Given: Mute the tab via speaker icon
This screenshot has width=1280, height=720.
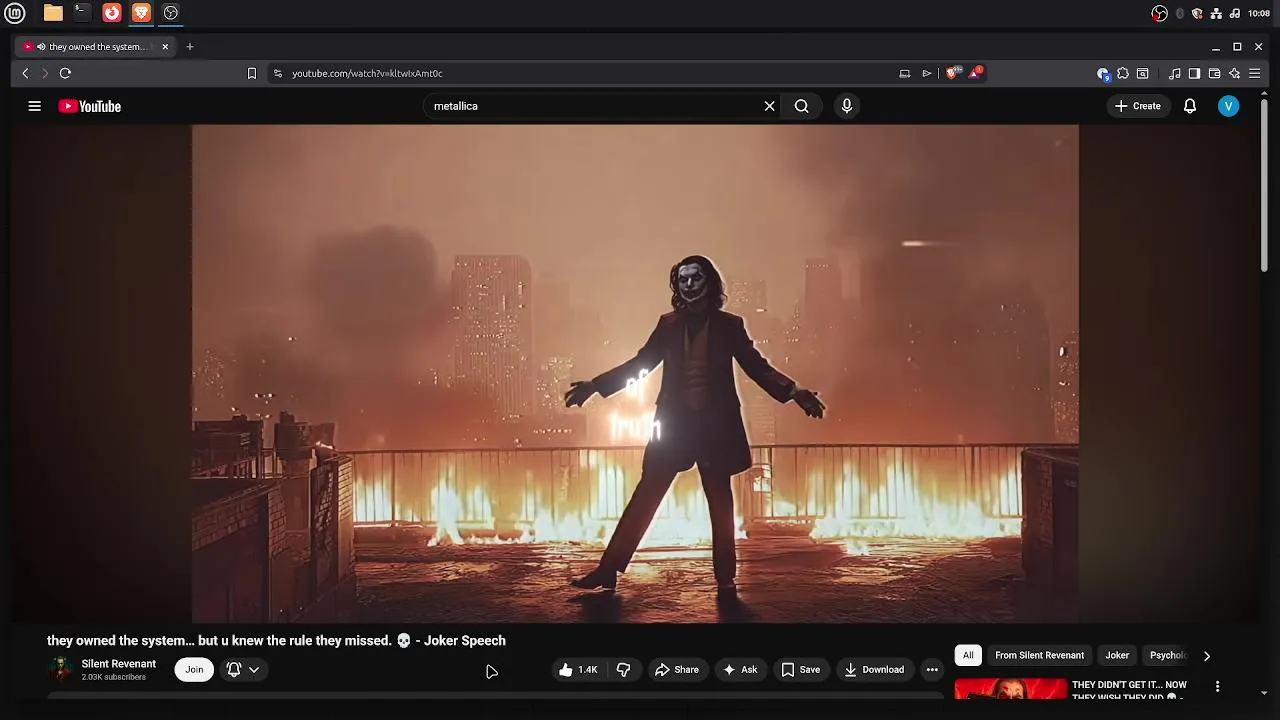Looking at the screenshot, I should (x=41, y=47).
